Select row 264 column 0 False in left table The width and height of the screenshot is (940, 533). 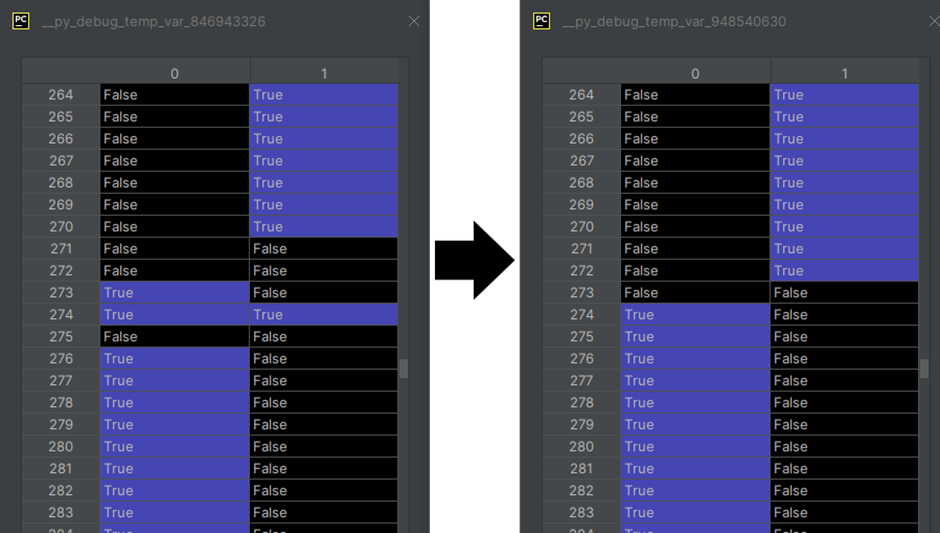click(x=174, y=95)
